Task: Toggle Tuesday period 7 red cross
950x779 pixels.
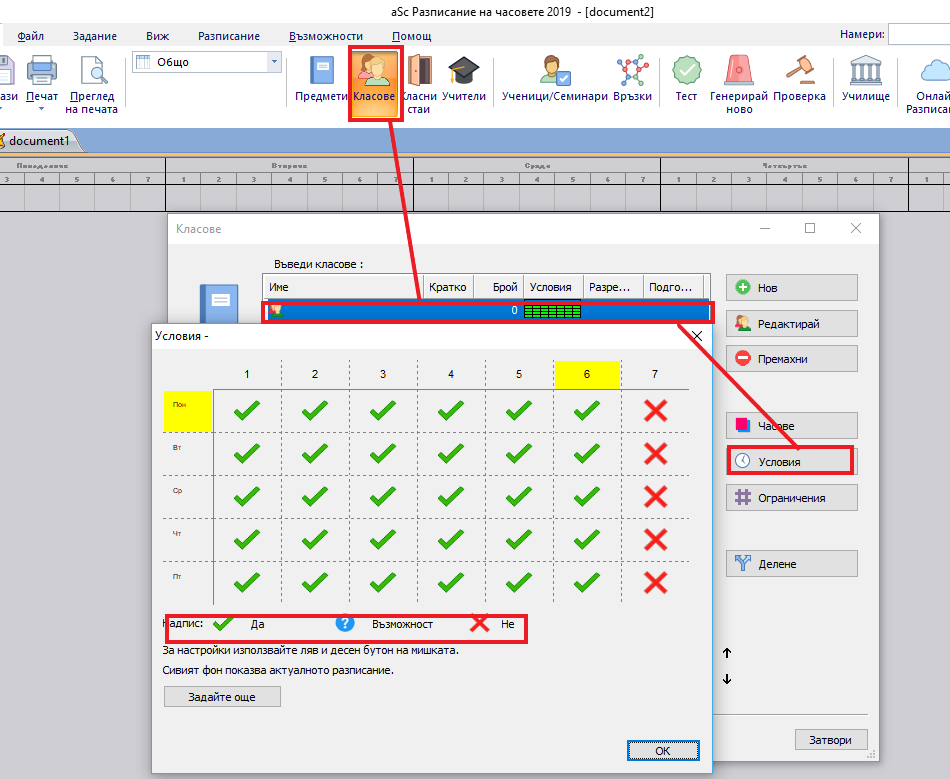Action: pyautogui.click(x=655, y=453)
